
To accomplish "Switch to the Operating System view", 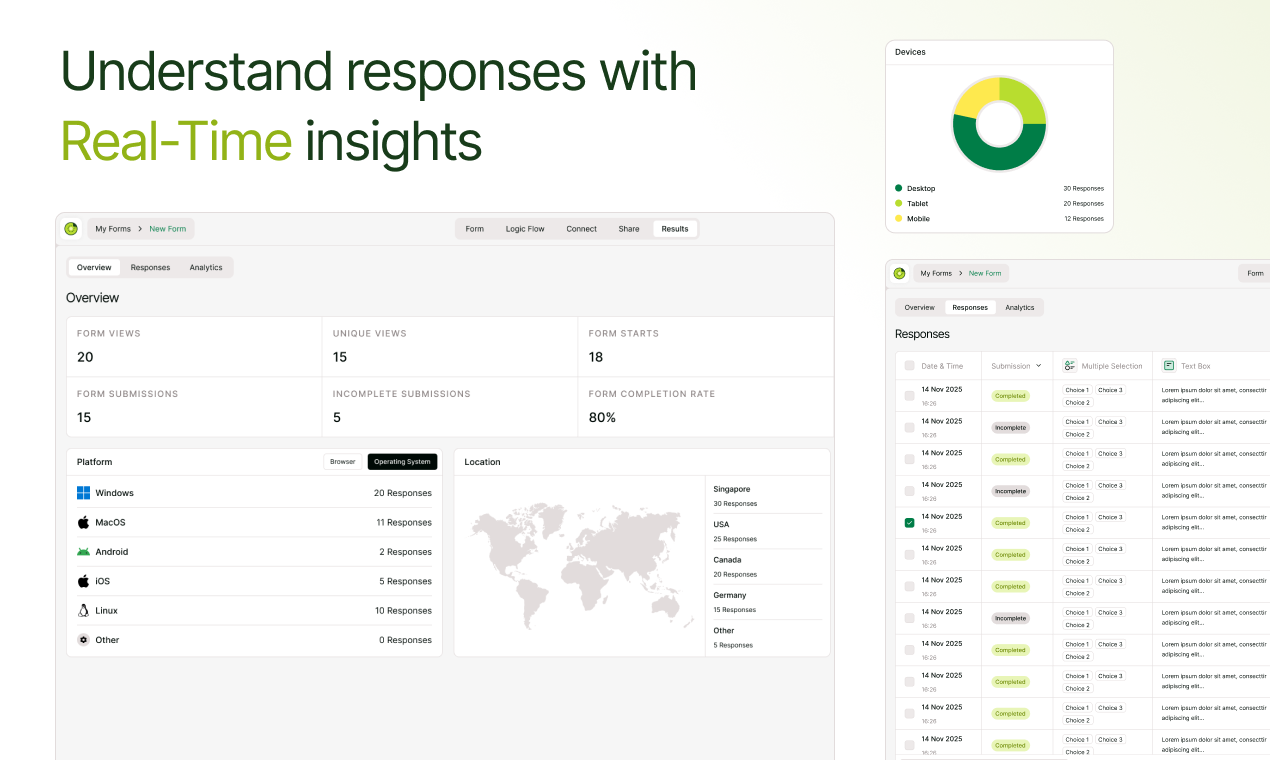I will pos(402,461).
